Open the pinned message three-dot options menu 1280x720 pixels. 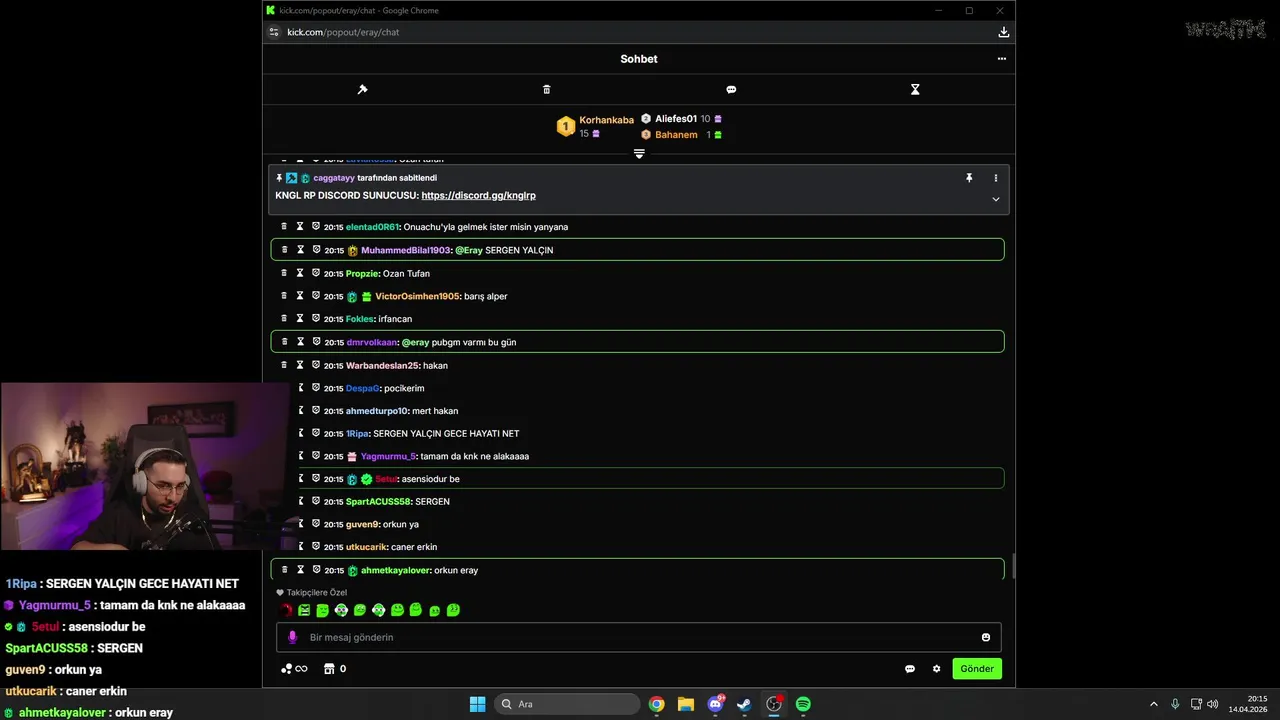point(995,178)
